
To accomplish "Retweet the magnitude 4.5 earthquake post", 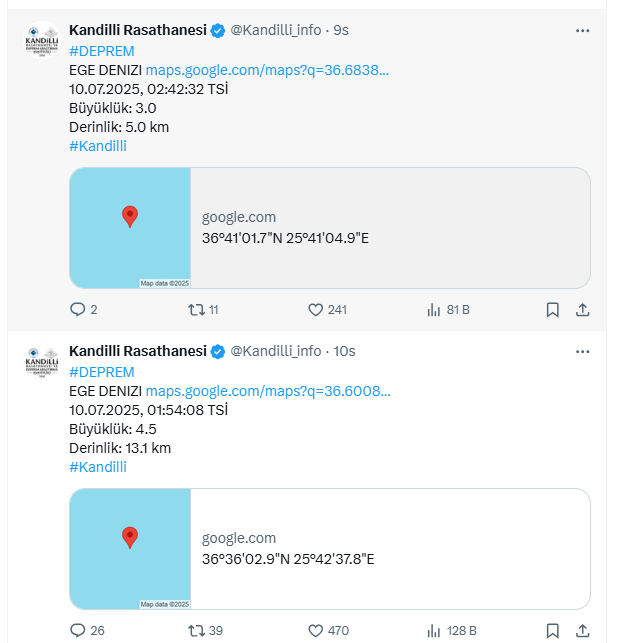I will pyautogui.click(x=196, y=631).
